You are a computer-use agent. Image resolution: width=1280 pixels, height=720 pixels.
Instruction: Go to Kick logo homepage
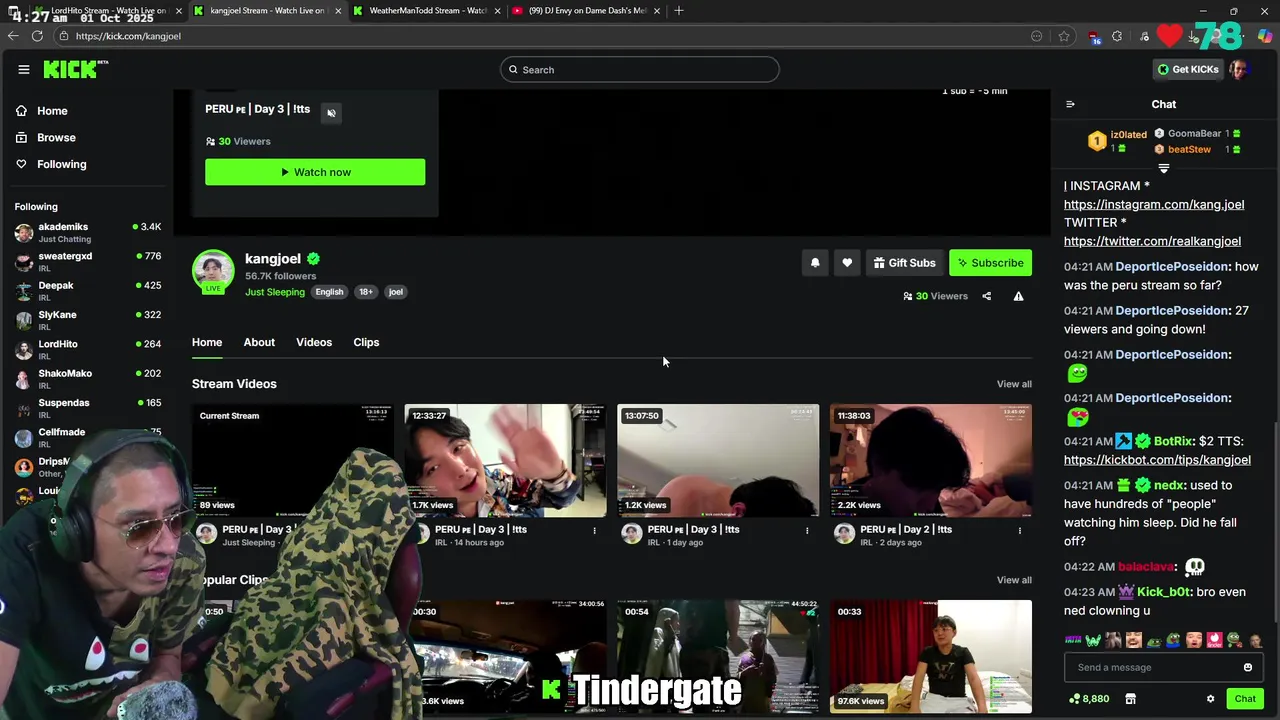[x=74, y=69]
